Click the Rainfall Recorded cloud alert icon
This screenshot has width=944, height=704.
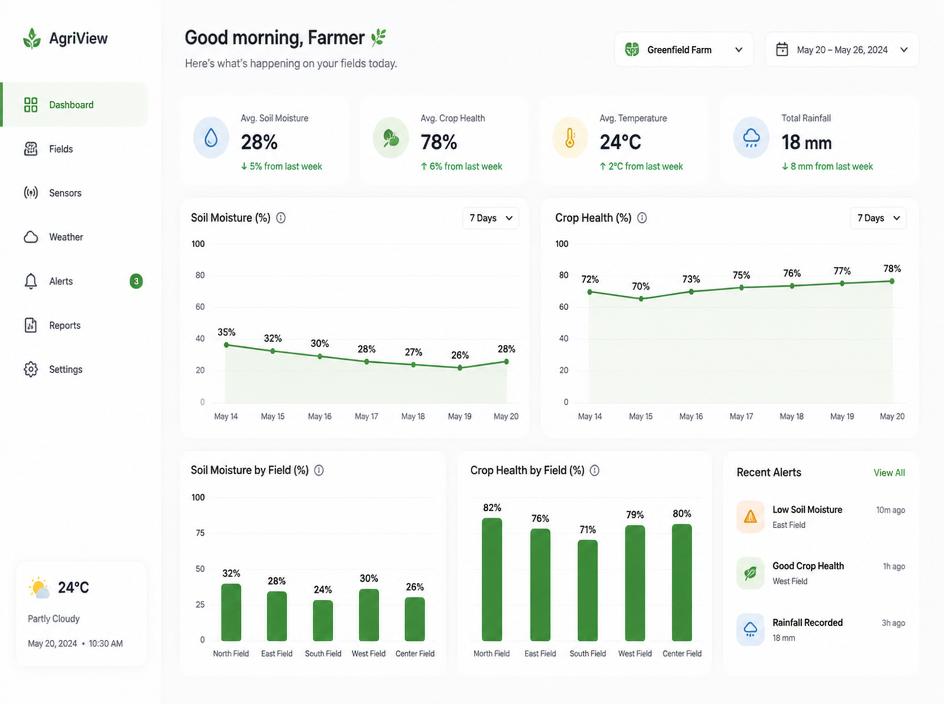point(750,629)
